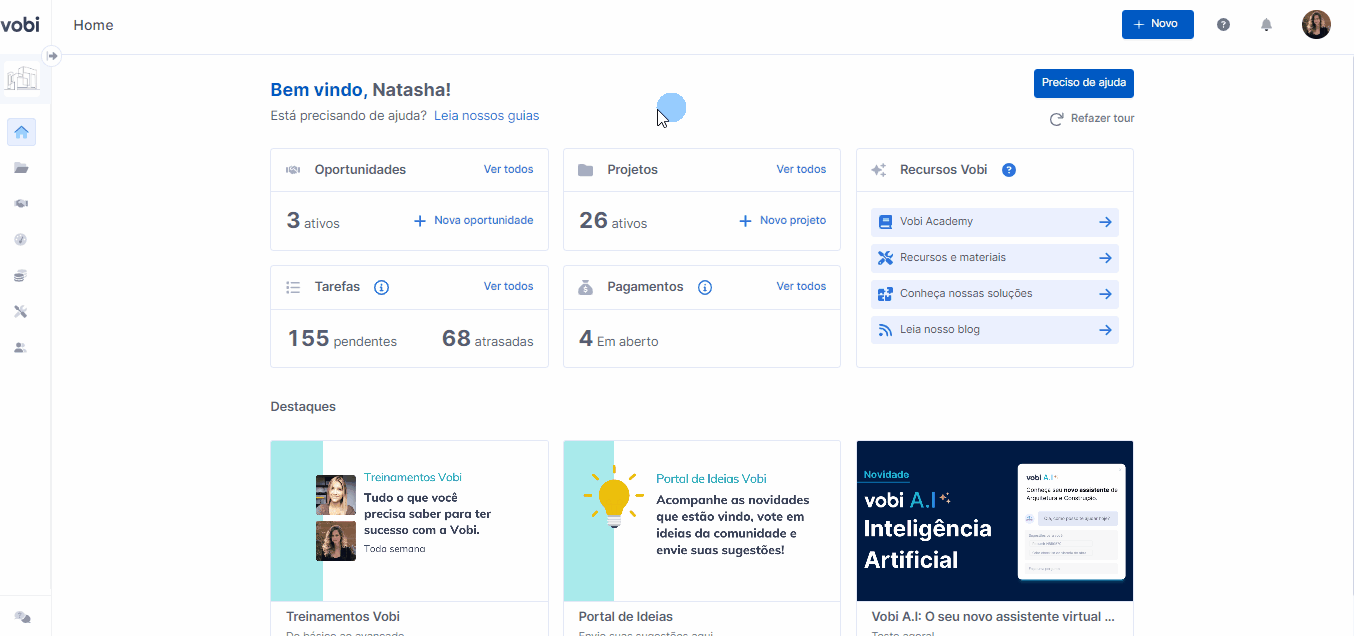Click Nova oportunidade

(473, 220)
